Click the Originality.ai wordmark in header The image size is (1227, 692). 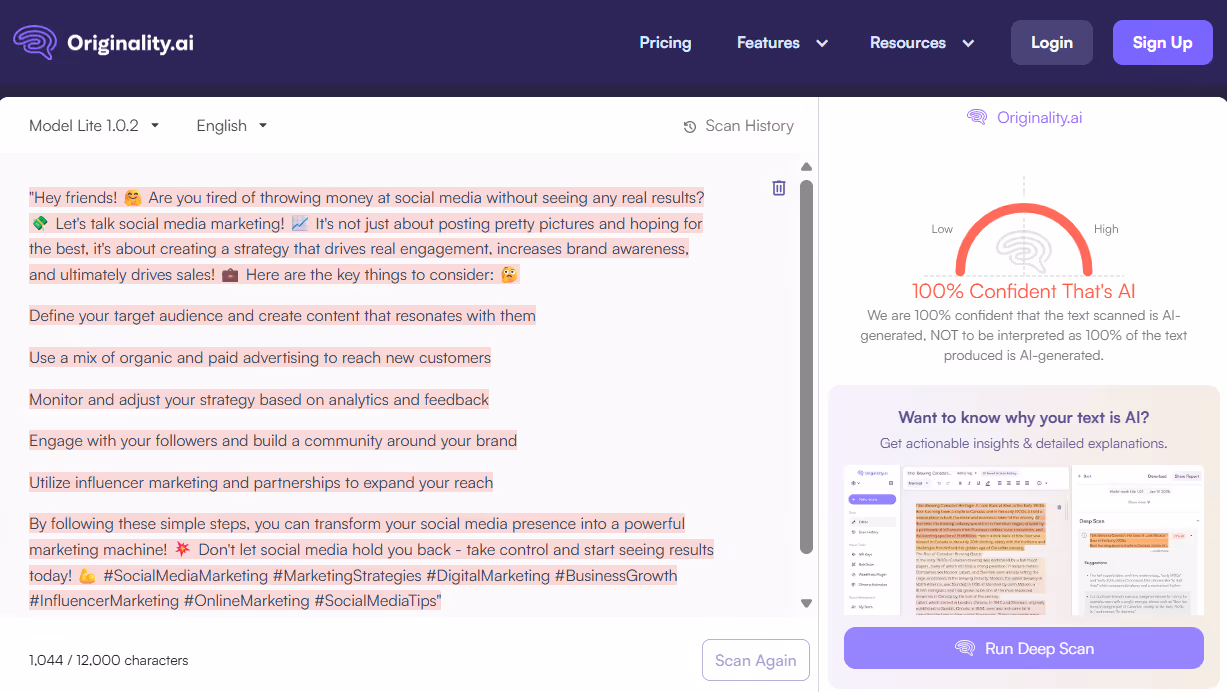click(x=130, y=43)
